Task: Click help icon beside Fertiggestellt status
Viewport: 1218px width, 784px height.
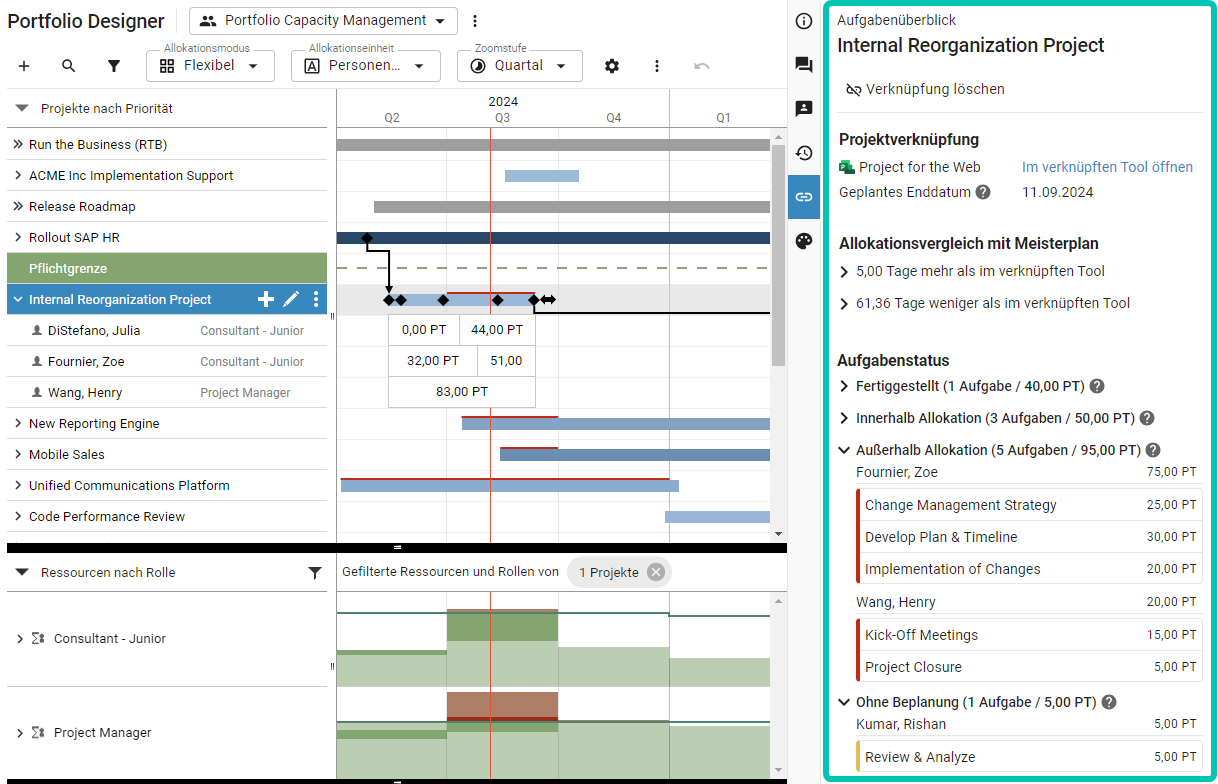Action: click(1097, 386)
